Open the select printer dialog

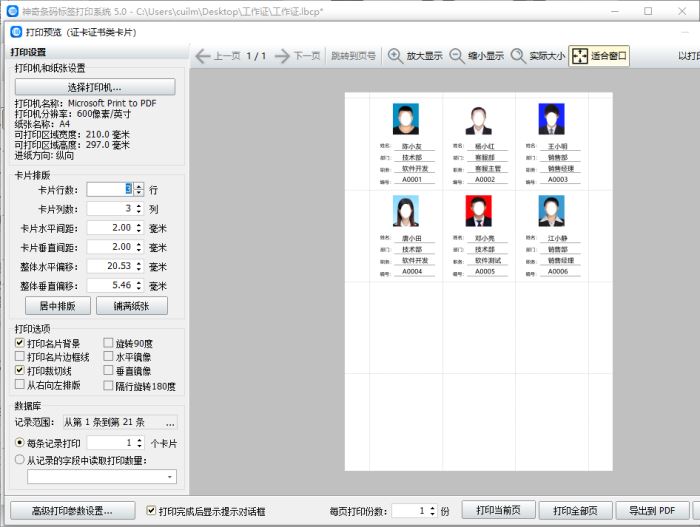[x=95, y=87]
